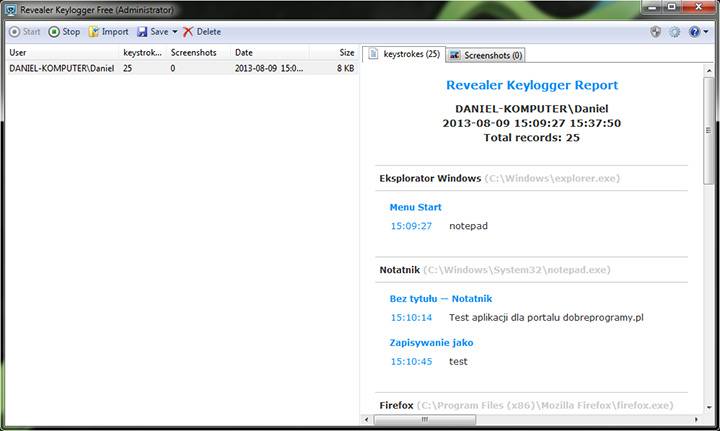
Task: Click the shield icon in toolbar
Action: (656, 32)
